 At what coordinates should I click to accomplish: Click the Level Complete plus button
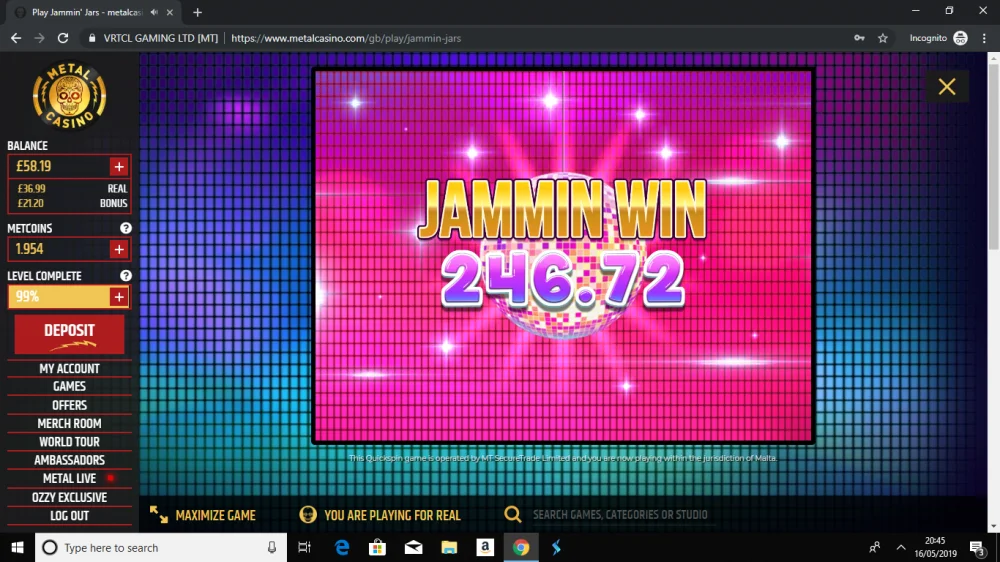pyautogui.click(x=119, y=297)
